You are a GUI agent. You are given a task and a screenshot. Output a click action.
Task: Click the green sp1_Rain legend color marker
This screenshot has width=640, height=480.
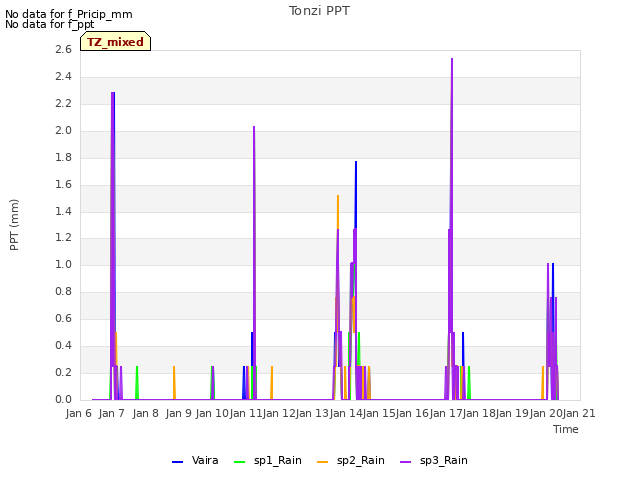(240, 462)
